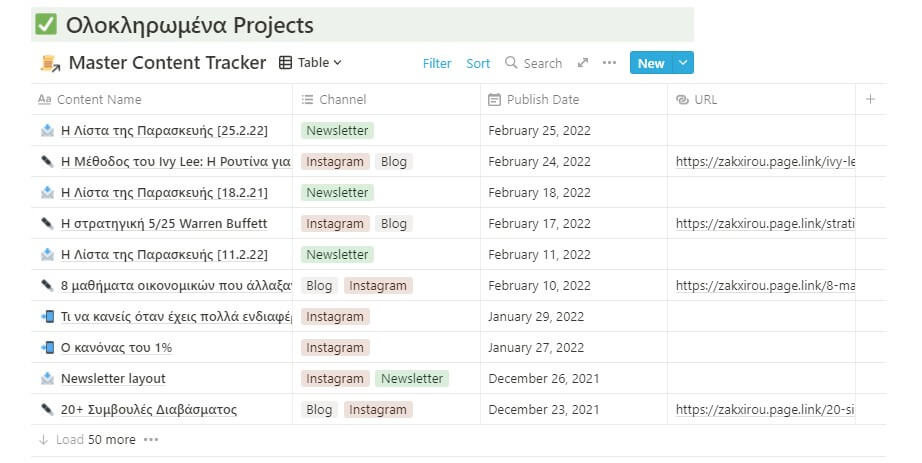Click the pen icon of Warren Buffett row

coord(47,224)
